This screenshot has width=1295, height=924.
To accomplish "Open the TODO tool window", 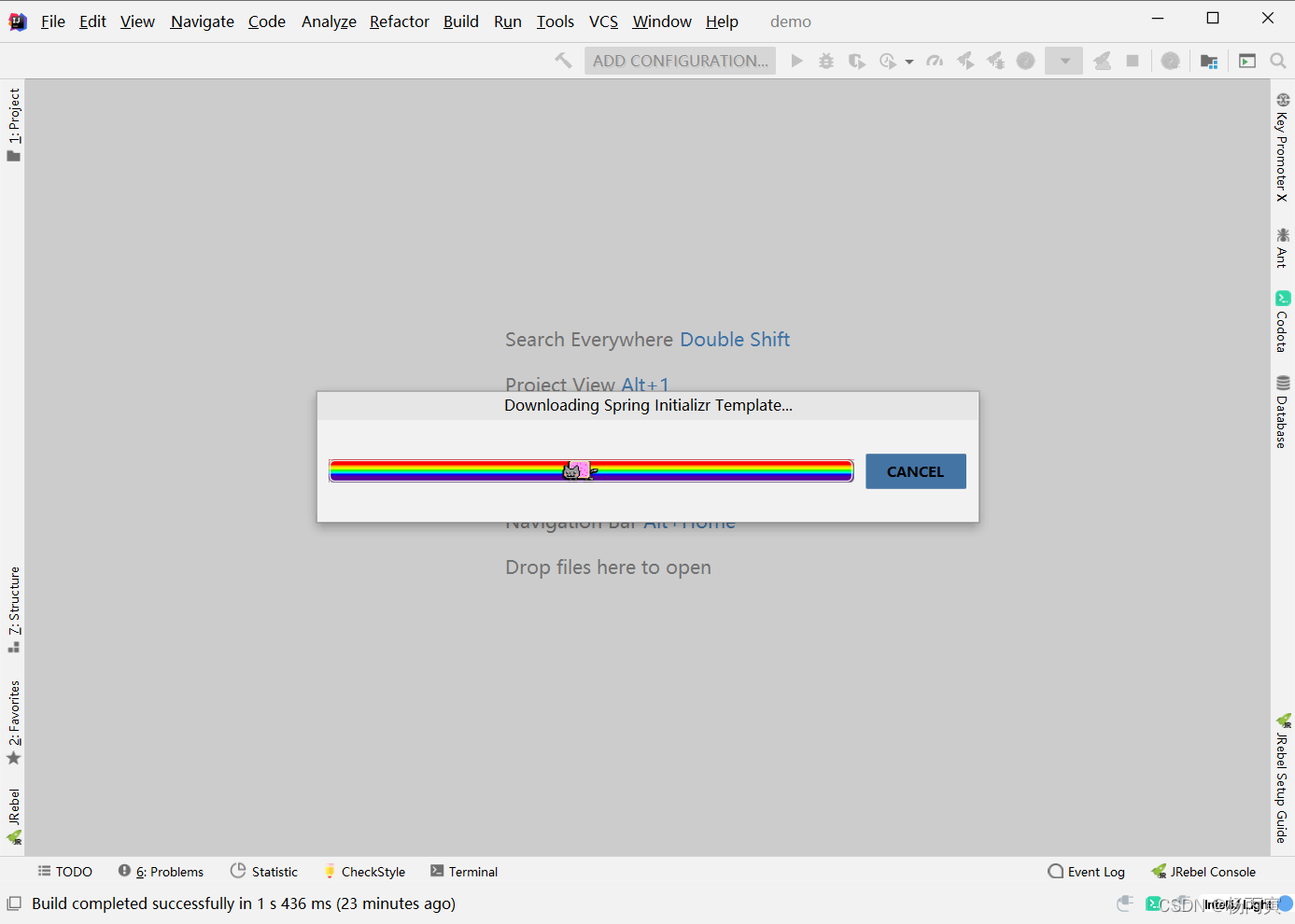I will click(65, 872).
